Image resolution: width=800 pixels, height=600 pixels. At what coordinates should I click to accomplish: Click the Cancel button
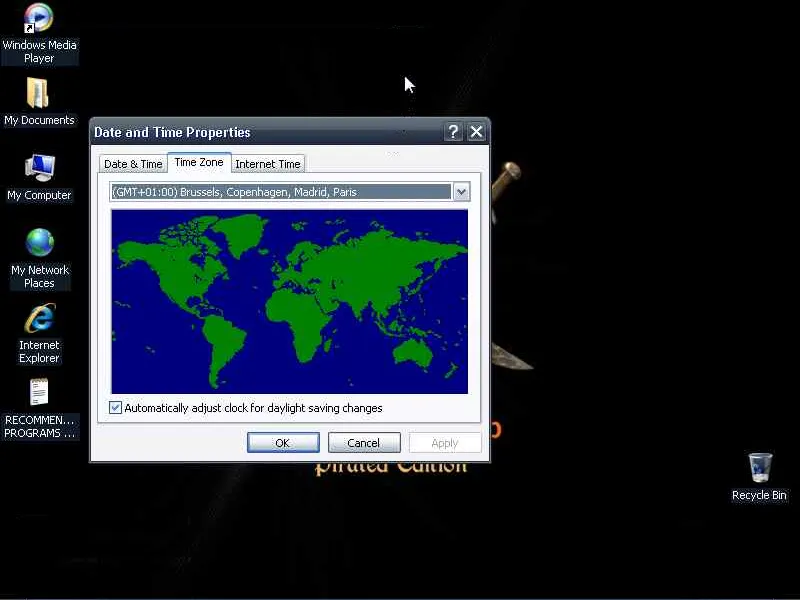pyautogui.click(x=364, y=442)
